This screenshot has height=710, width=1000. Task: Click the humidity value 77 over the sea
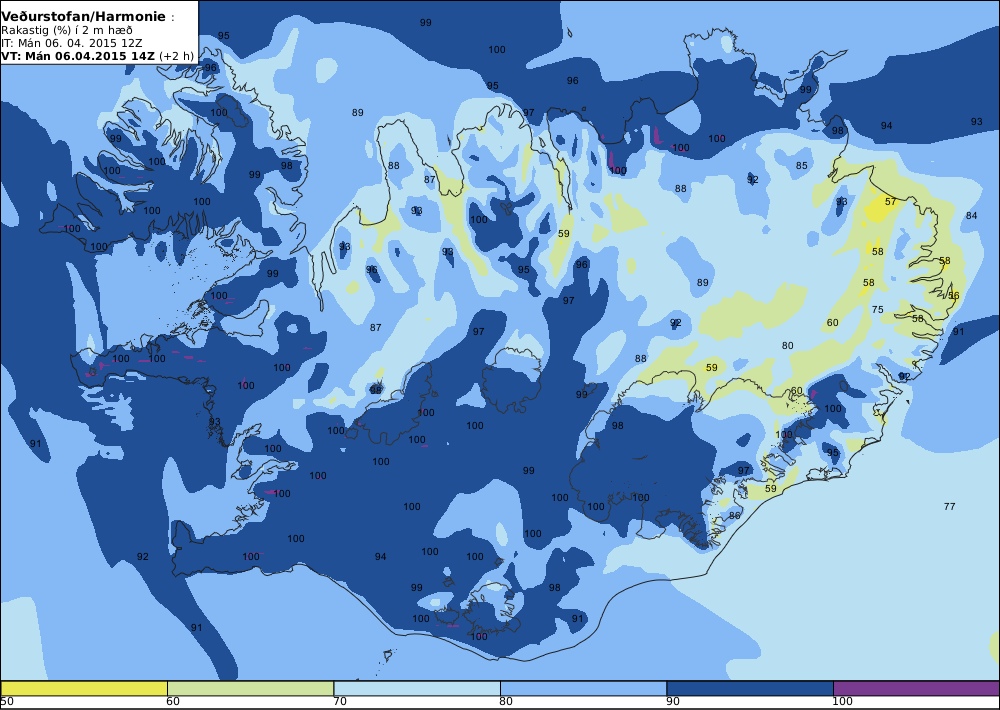(950, 507)
